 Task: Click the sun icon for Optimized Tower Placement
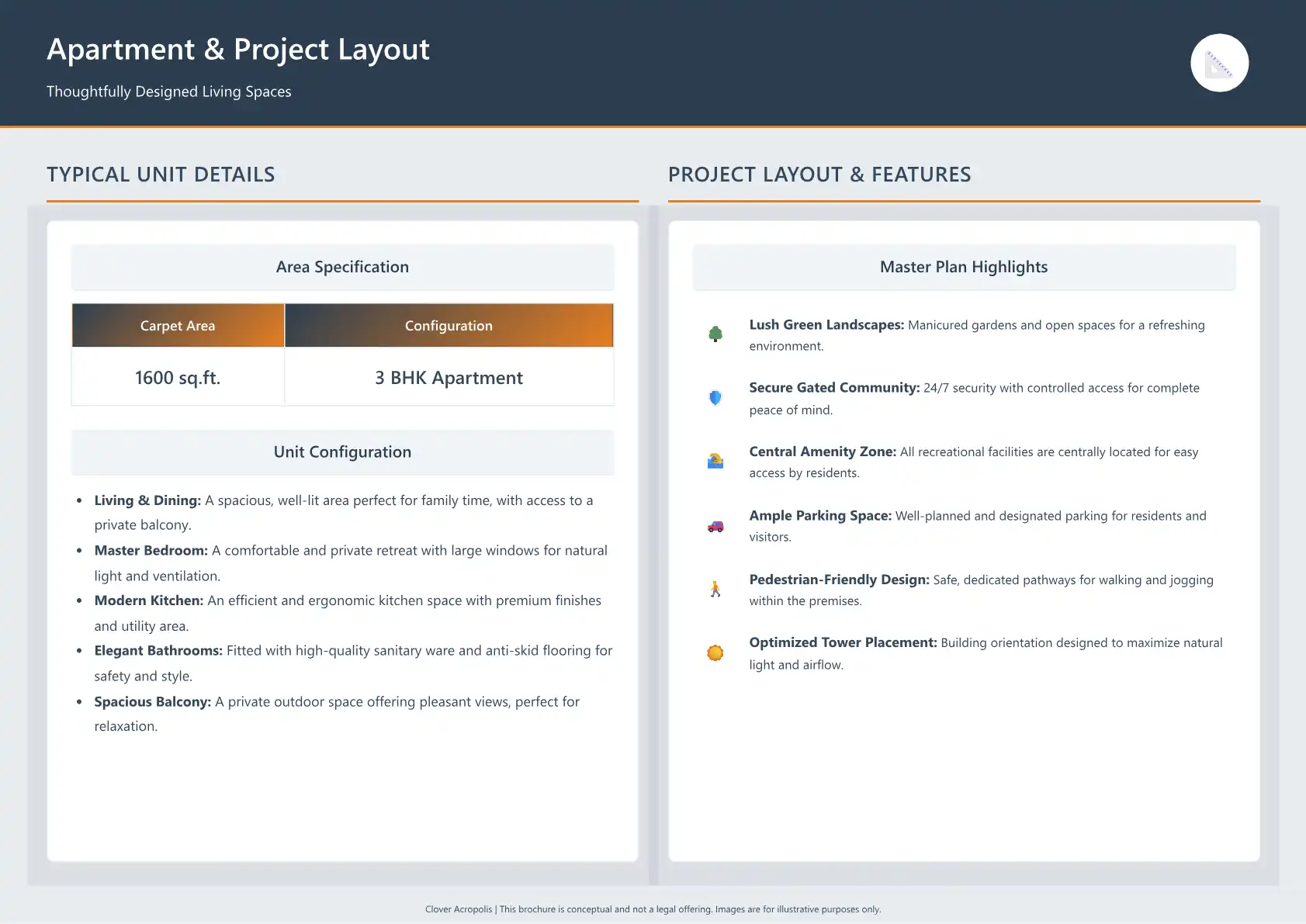(715, 653)
